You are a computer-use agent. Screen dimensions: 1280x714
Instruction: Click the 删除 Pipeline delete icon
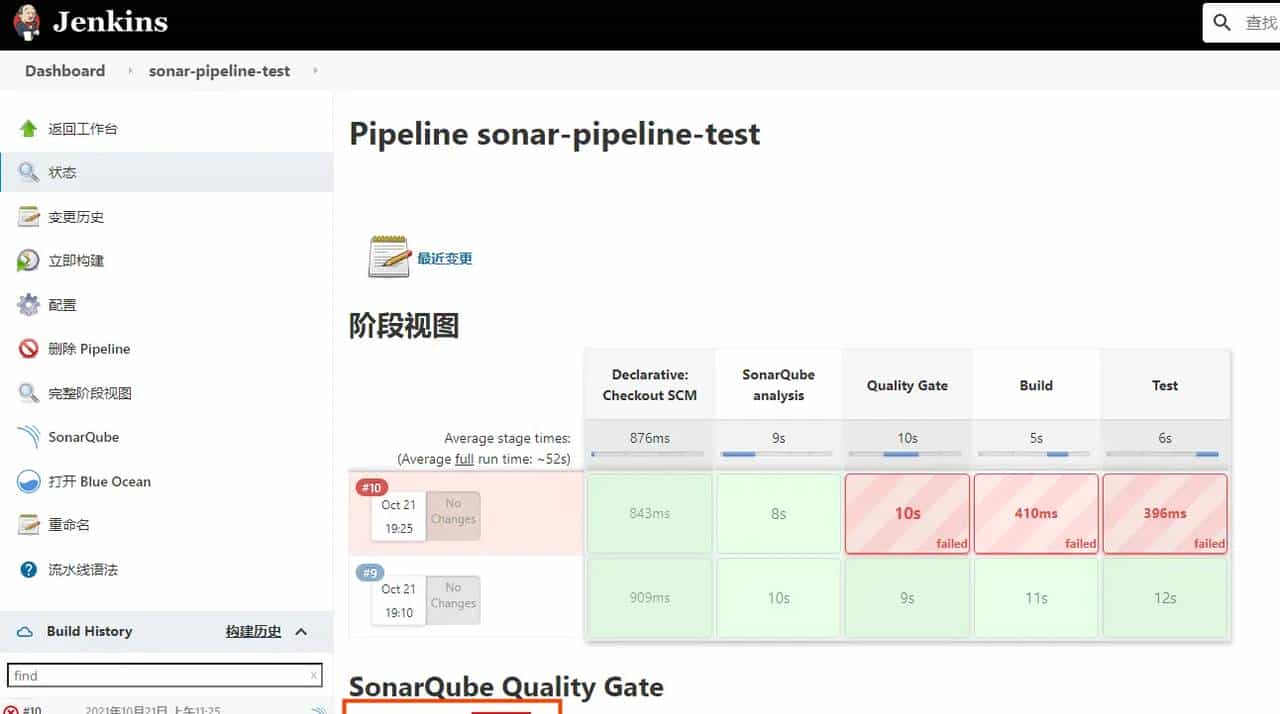(x=28, y=348)
